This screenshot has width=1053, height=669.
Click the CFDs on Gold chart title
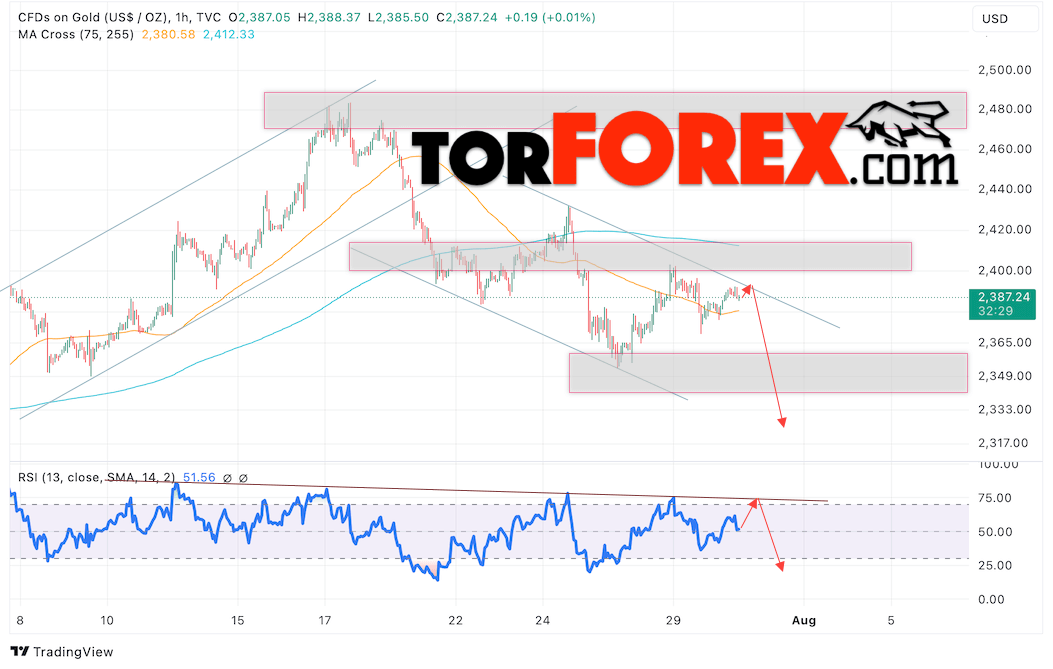click(x=120, y=17)
